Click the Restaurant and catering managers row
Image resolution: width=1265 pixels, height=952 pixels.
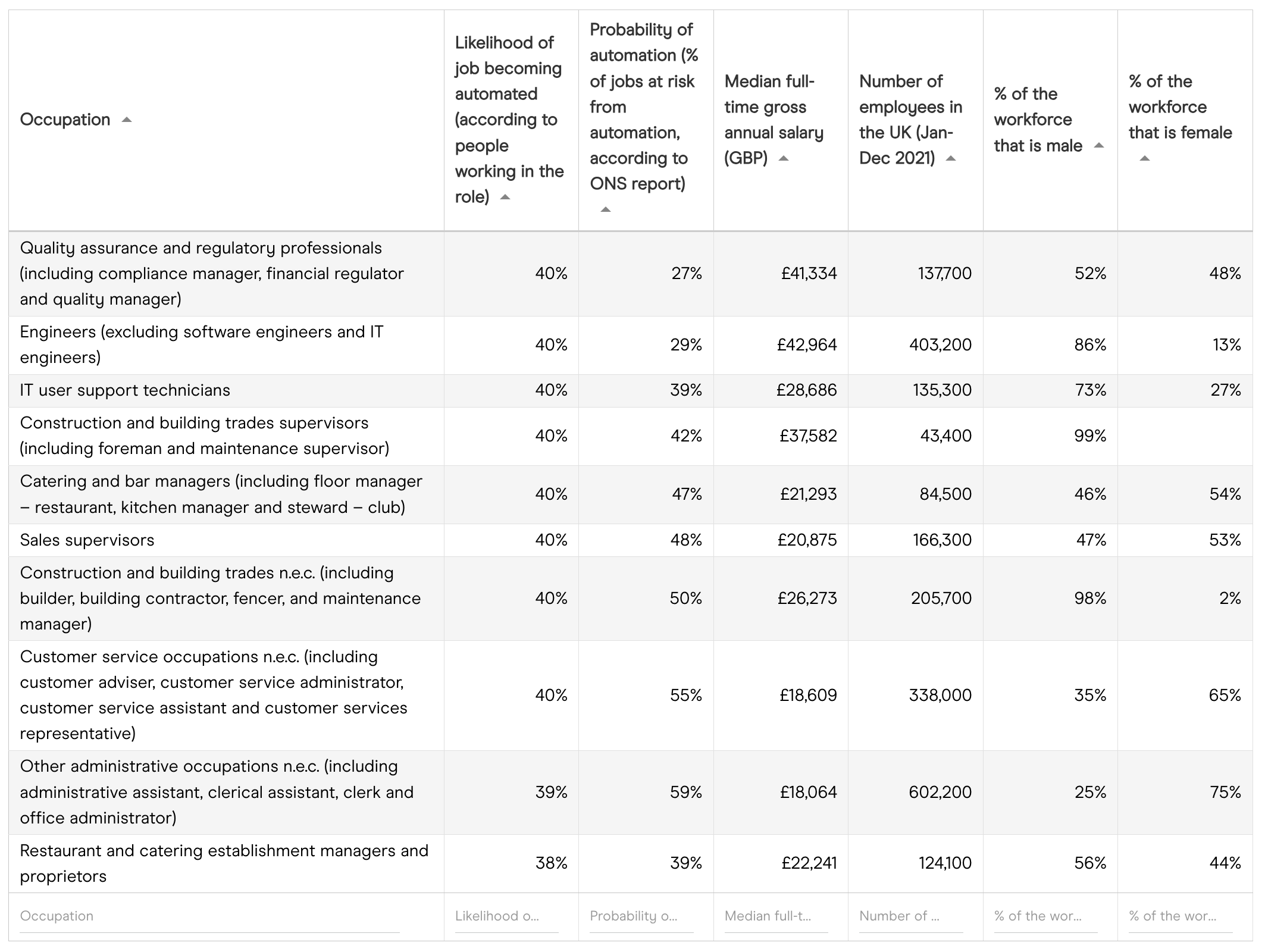631,864
